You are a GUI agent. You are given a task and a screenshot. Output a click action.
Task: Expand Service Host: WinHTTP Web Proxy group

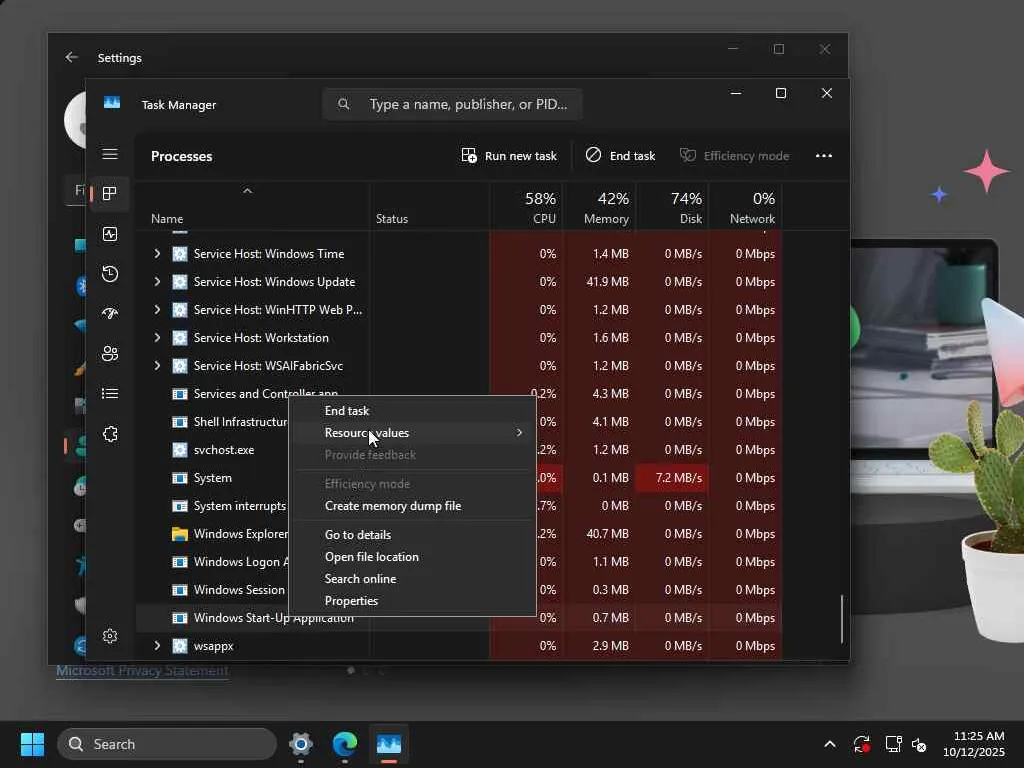[x=157, y=310]
